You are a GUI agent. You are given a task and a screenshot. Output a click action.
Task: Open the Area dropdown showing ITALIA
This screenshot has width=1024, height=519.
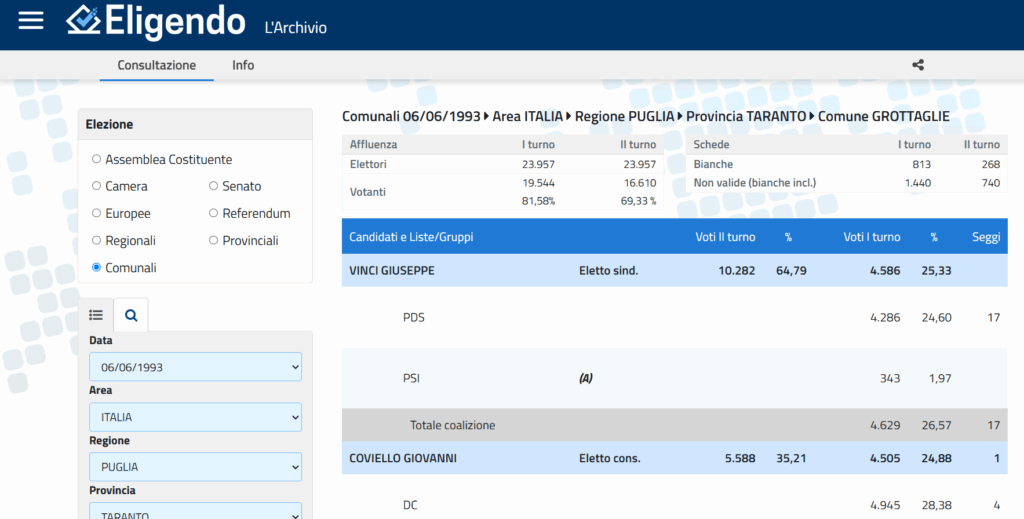pos(195,417)
